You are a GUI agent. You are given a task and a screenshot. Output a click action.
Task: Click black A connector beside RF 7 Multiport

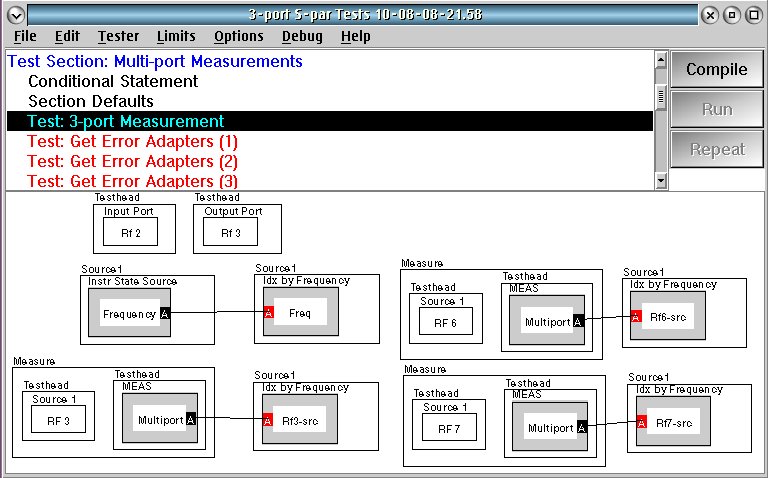point(582,427)
